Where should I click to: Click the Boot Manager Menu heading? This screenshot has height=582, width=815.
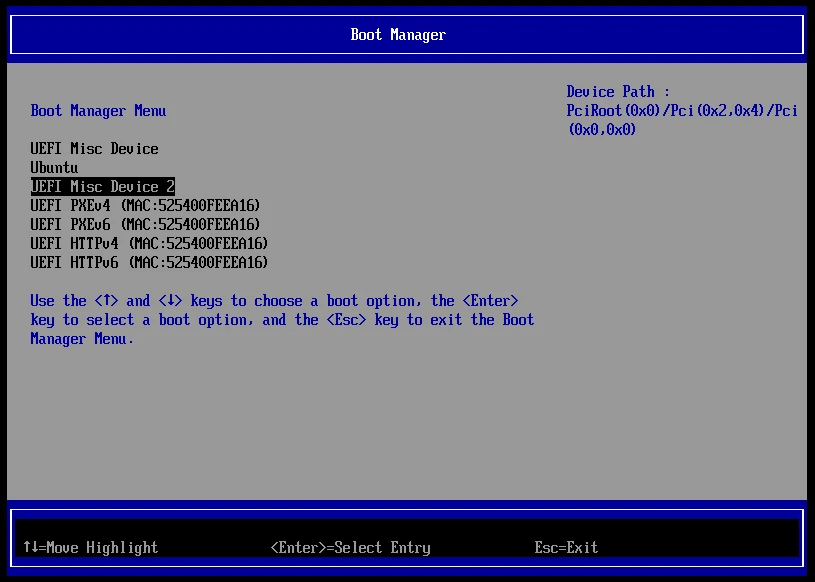click(98, 111)
